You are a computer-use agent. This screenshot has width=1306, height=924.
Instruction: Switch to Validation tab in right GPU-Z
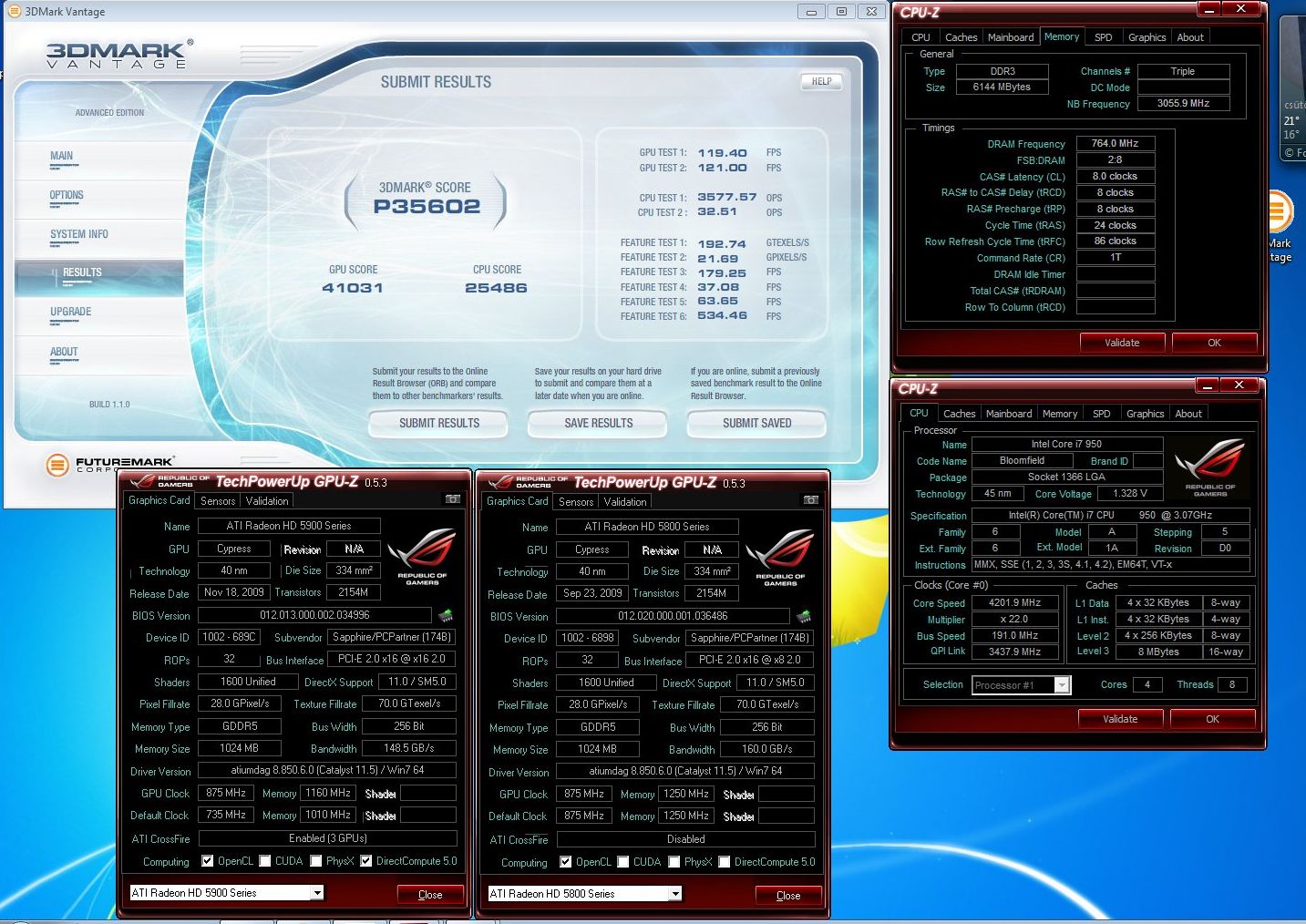625,501
